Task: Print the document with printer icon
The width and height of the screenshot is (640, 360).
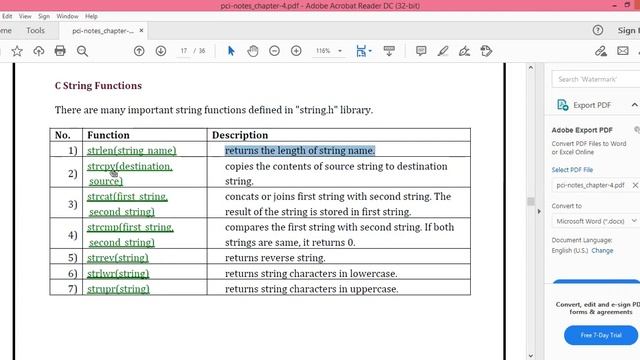Action: (x=60, y=51)
